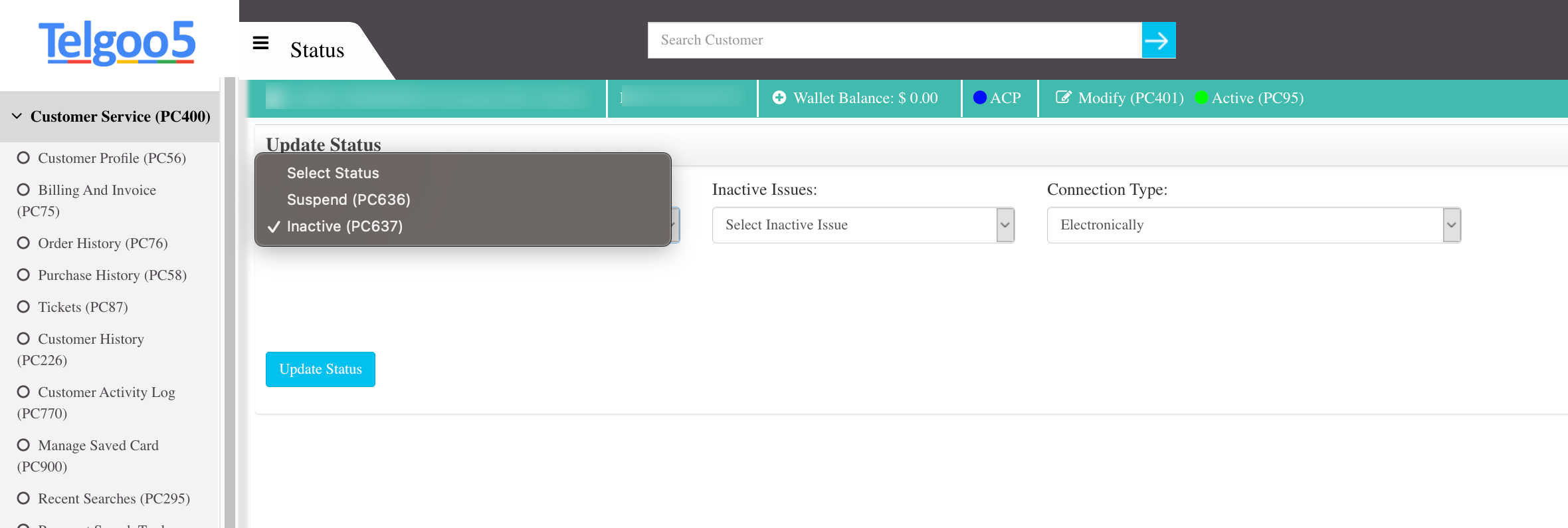Click the Customer Activity Log circle icon
Screen dimensions: 1568x528
pyautogui.click(x=24, y=392)
